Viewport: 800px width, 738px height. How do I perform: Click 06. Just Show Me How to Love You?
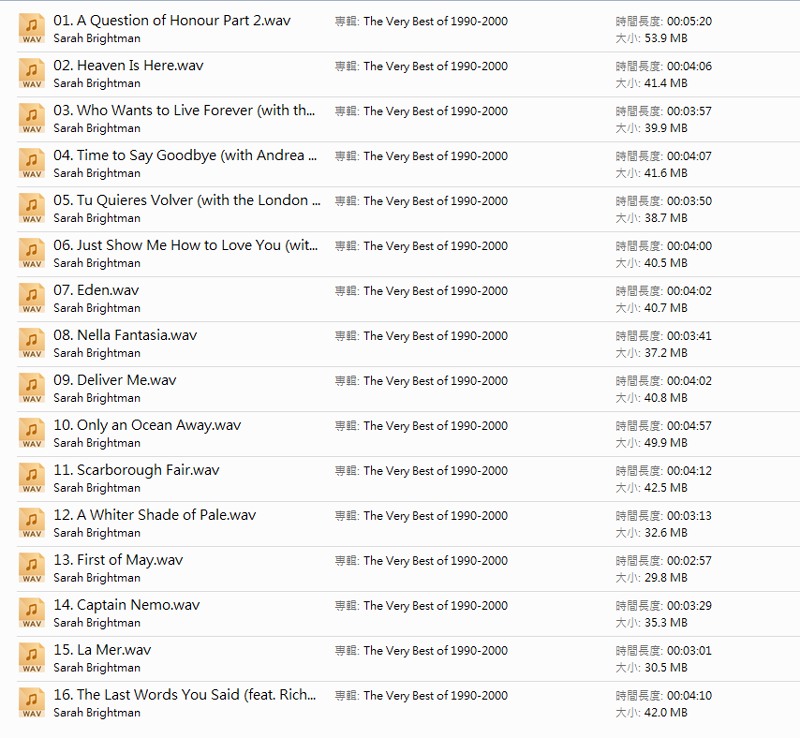[x=186, y=246]
